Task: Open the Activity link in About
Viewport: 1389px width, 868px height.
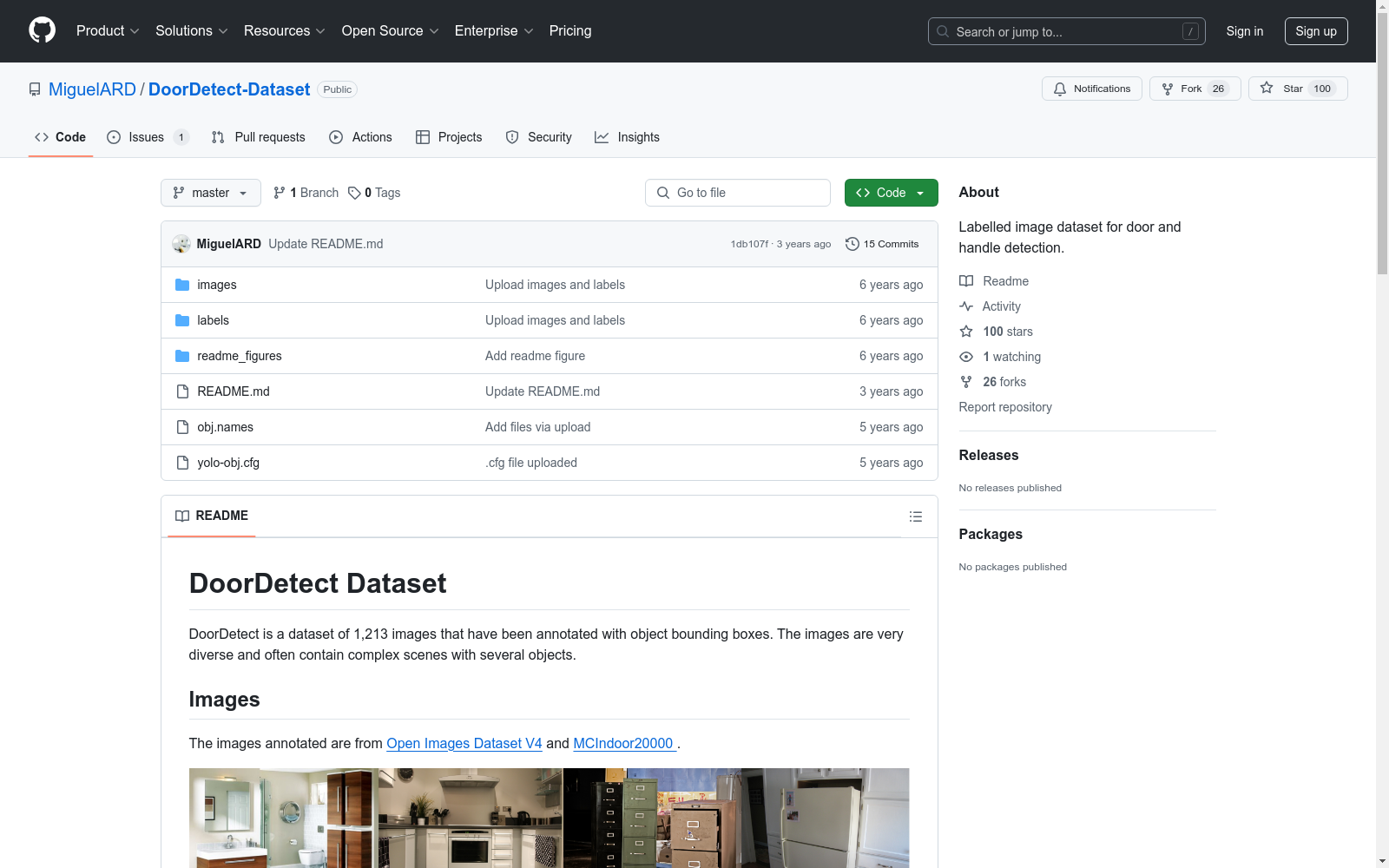Action: tap(991, 306)
